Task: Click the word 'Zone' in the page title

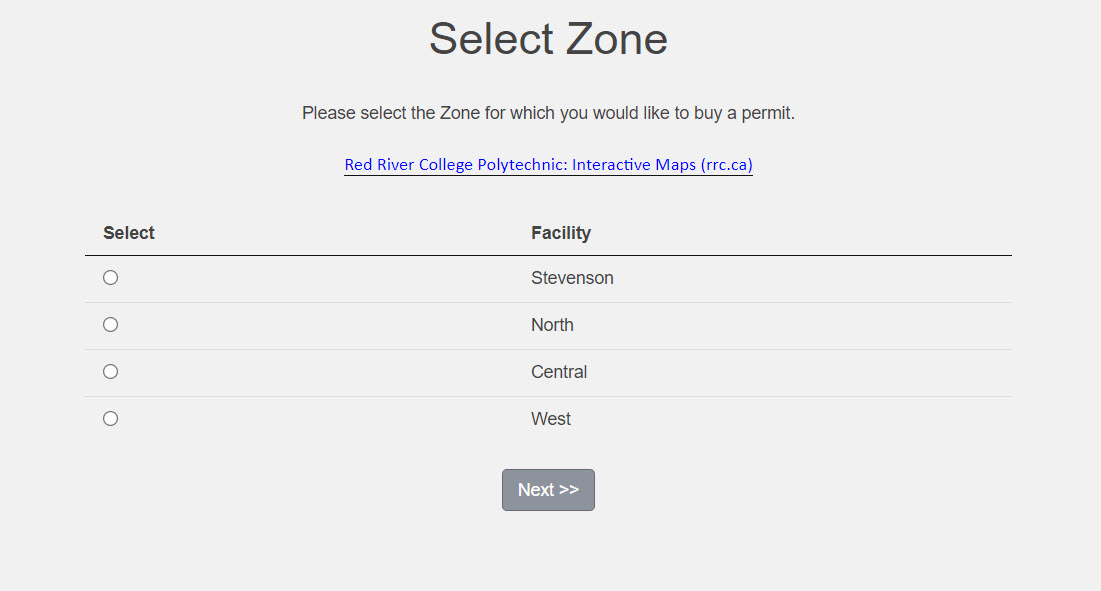Action: tap(616, 40)
